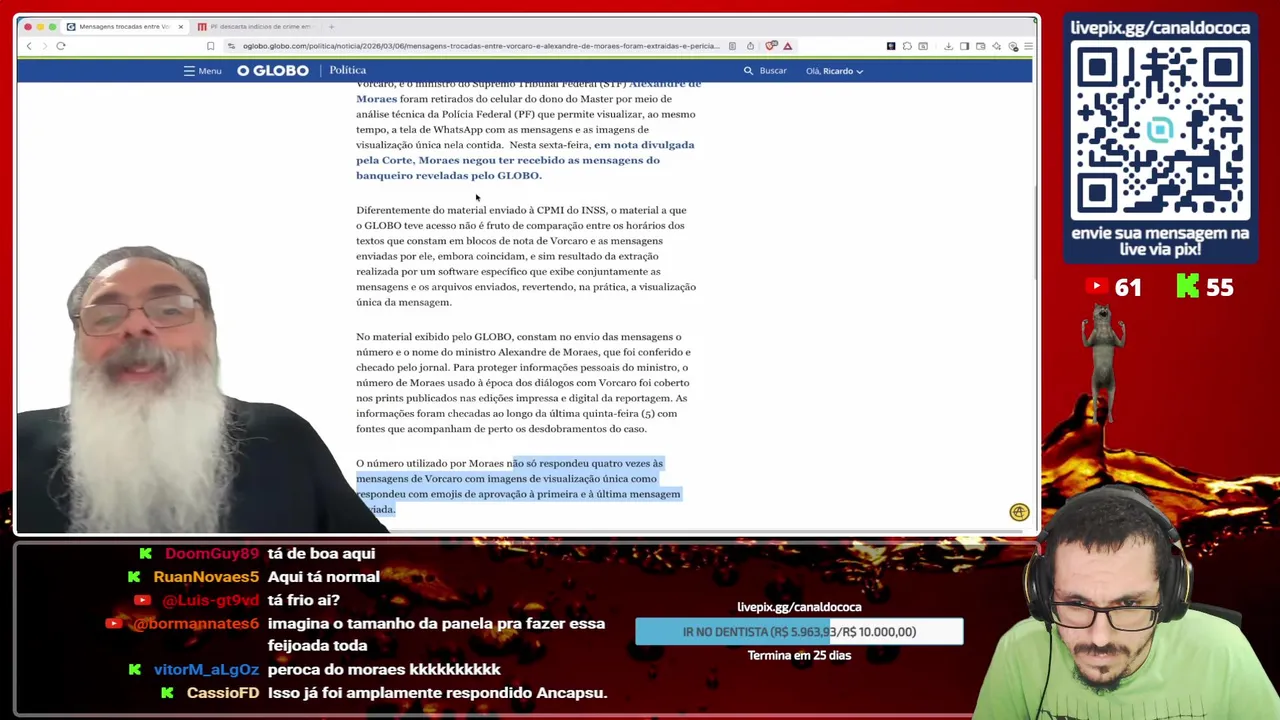1280x720 pixels.
Task: Open the share icon in address bar
Action: (x=750, y=46)
